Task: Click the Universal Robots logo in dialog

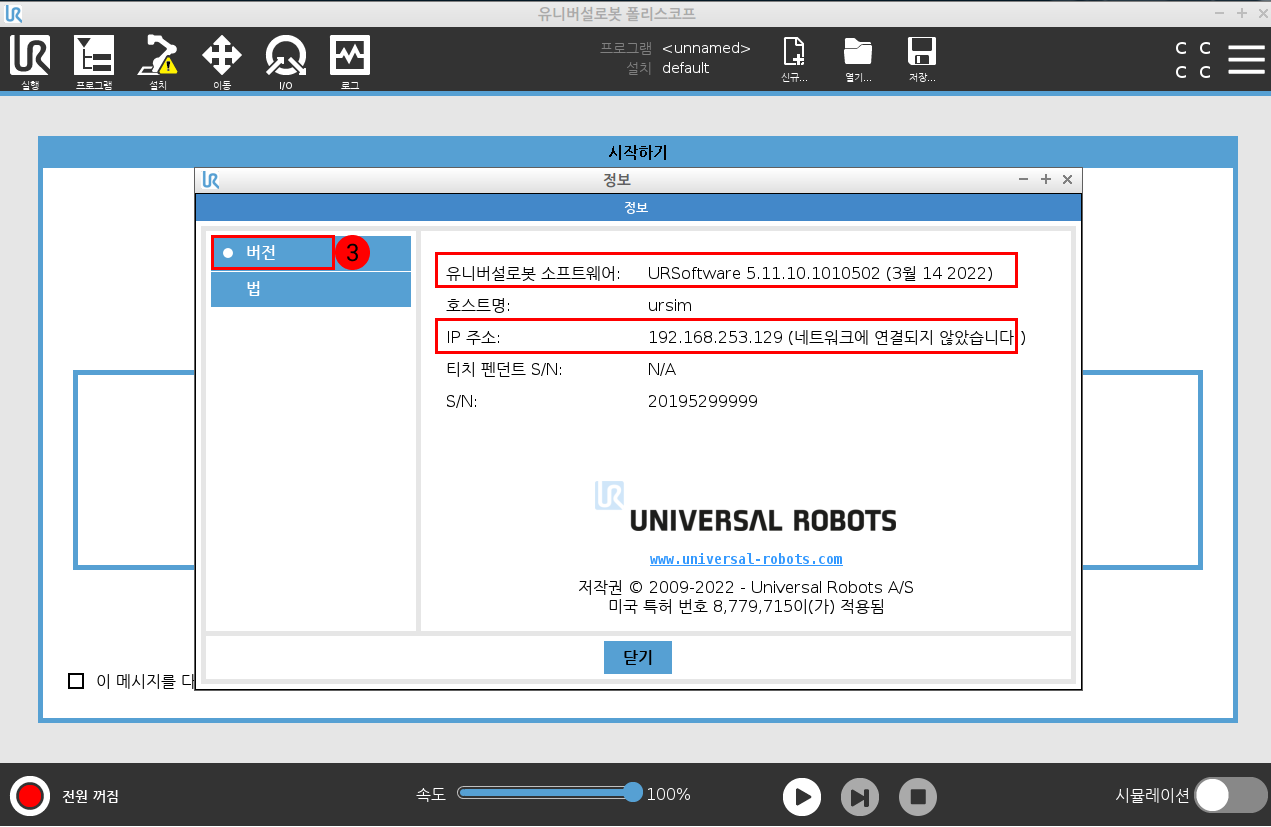Action: pyautogui.click(x=746, y=509)
